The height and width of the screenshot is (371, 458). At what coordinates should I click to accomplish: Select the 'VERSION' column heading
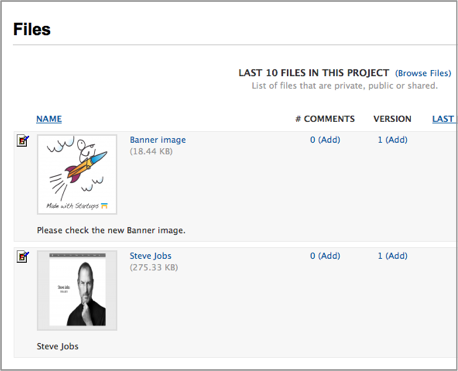point(392,119)
